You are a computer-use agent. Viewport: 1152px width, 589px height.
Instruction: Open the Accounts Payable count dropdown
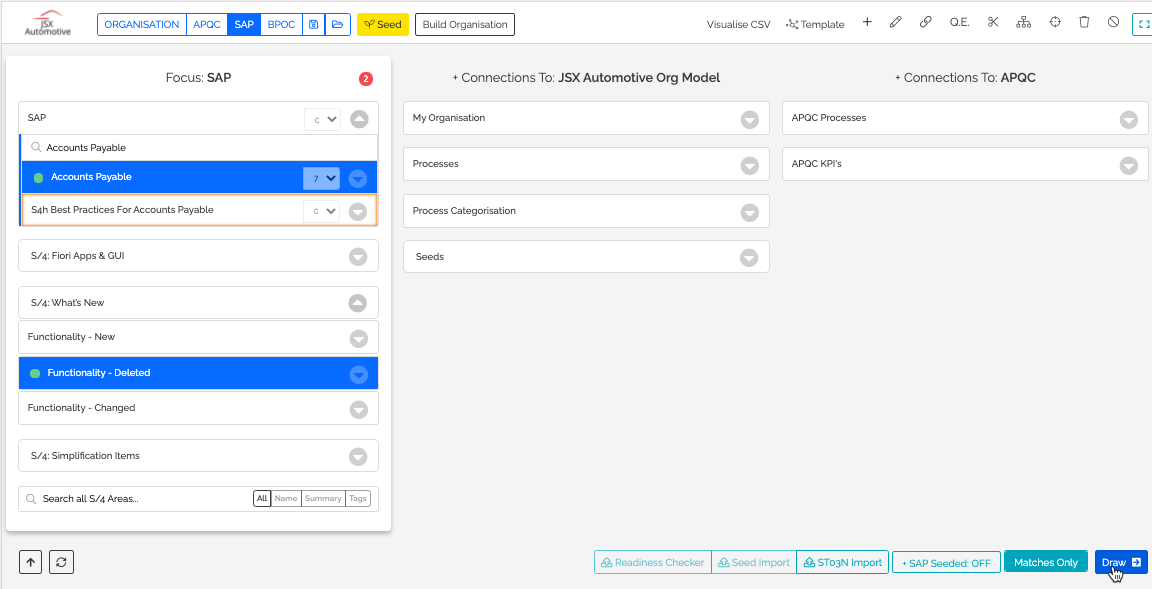coord(321,178)
